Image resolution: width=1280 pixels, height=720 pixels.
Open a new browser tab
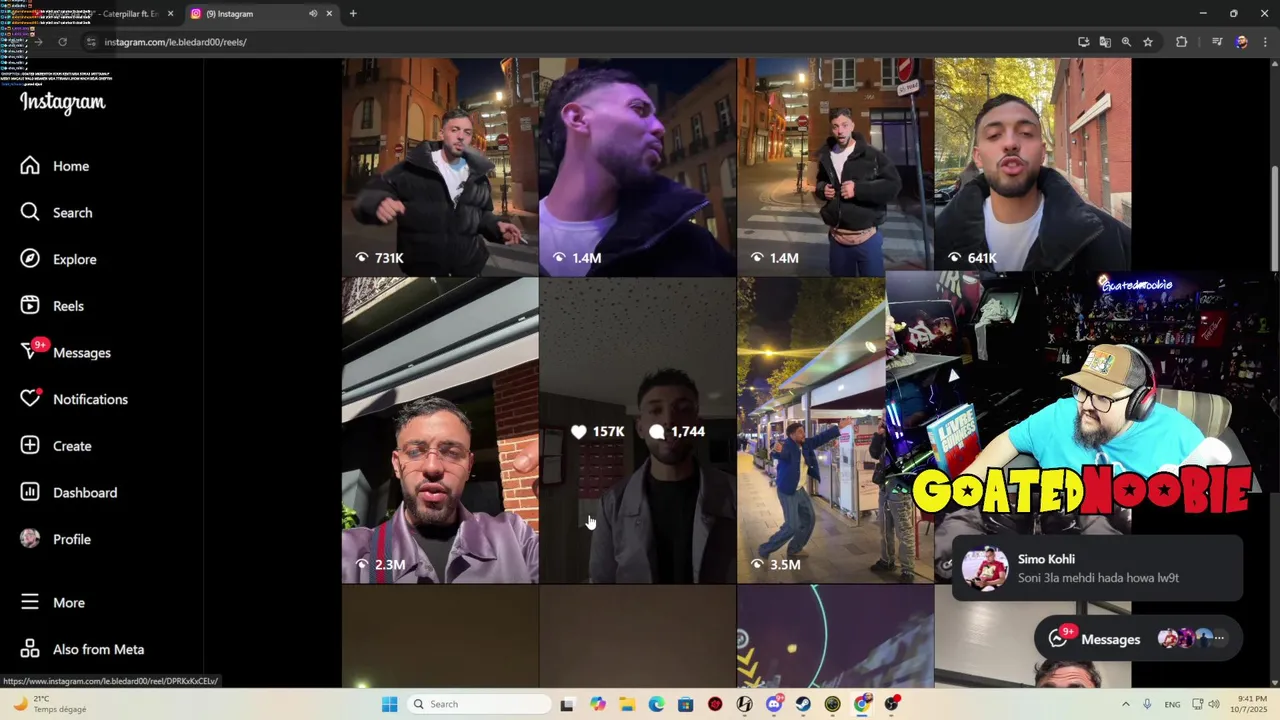tap(353, 14)
